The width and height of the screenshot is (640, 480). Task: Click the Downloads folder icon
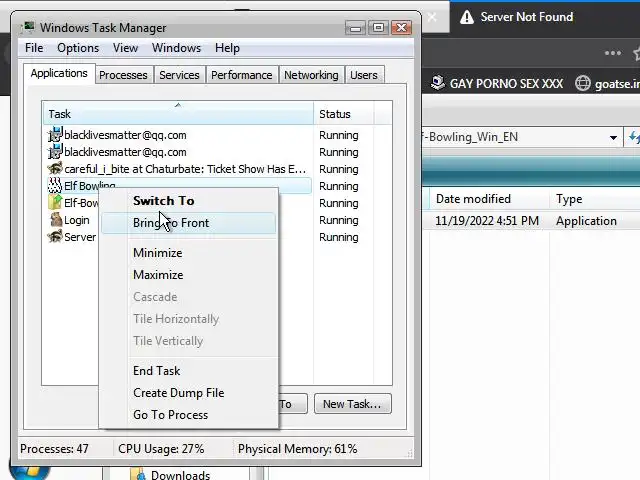(138, 474)
